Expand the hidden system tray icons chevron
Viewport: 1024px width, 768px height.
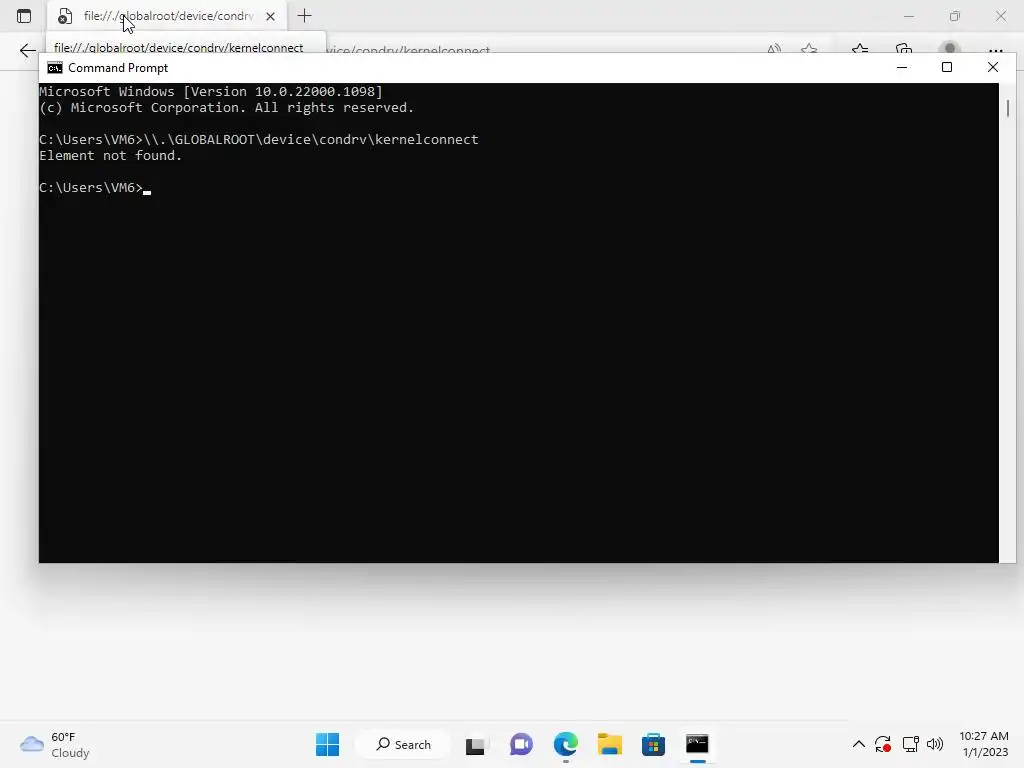point(859,744)
